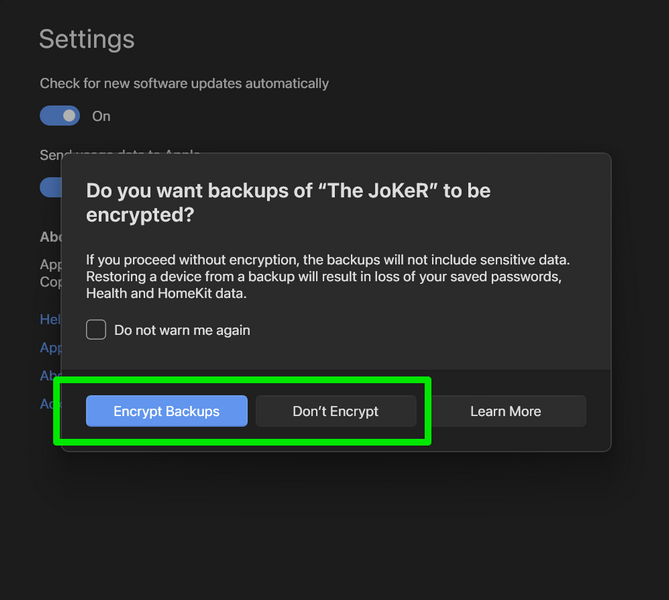Click the blue link starting with "Hel"
Viewport: 669px width, 600px height.
tap(50, 319)
